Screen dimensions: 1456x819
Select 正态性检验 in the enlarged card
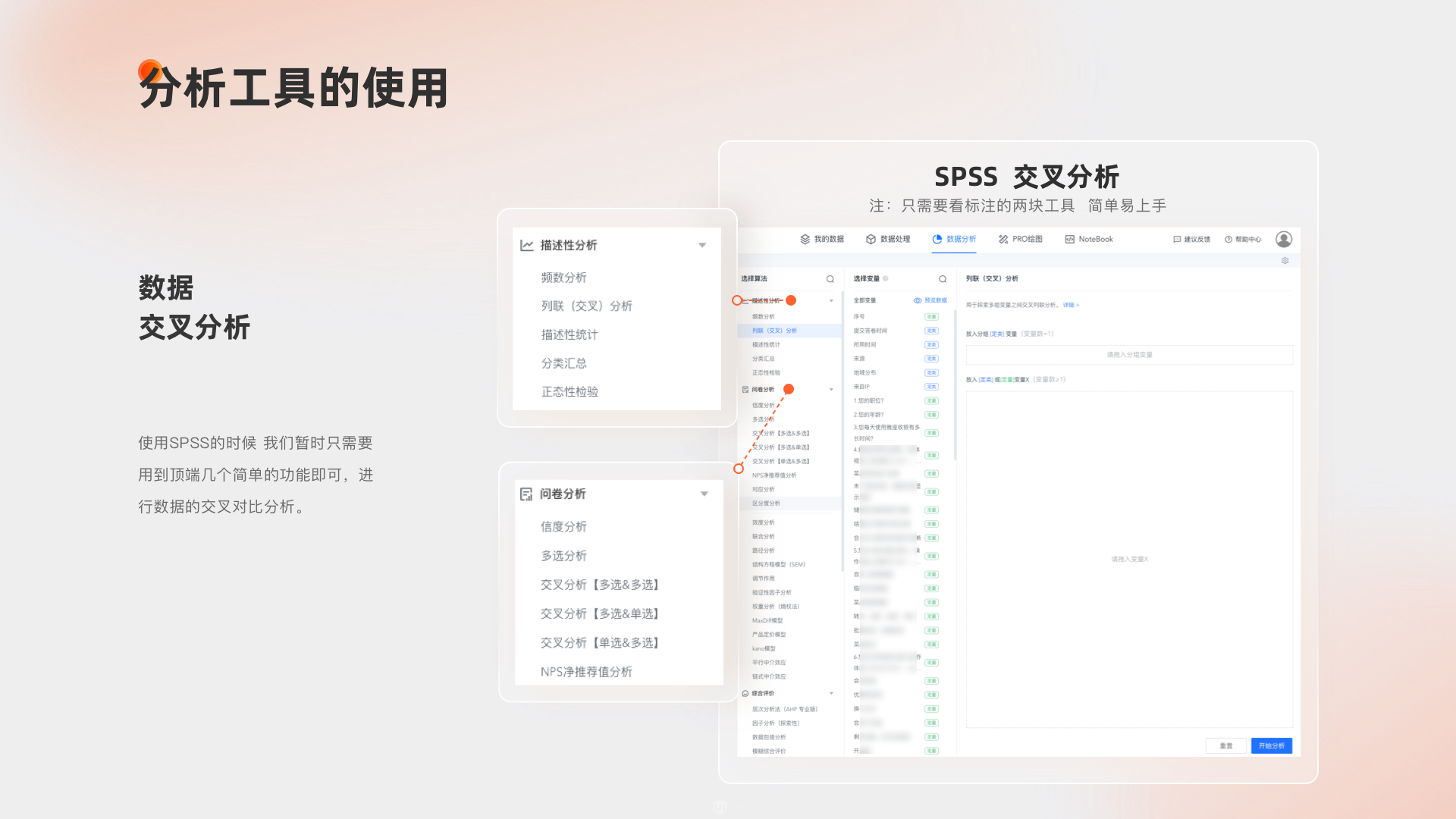[x=570, y=392]
